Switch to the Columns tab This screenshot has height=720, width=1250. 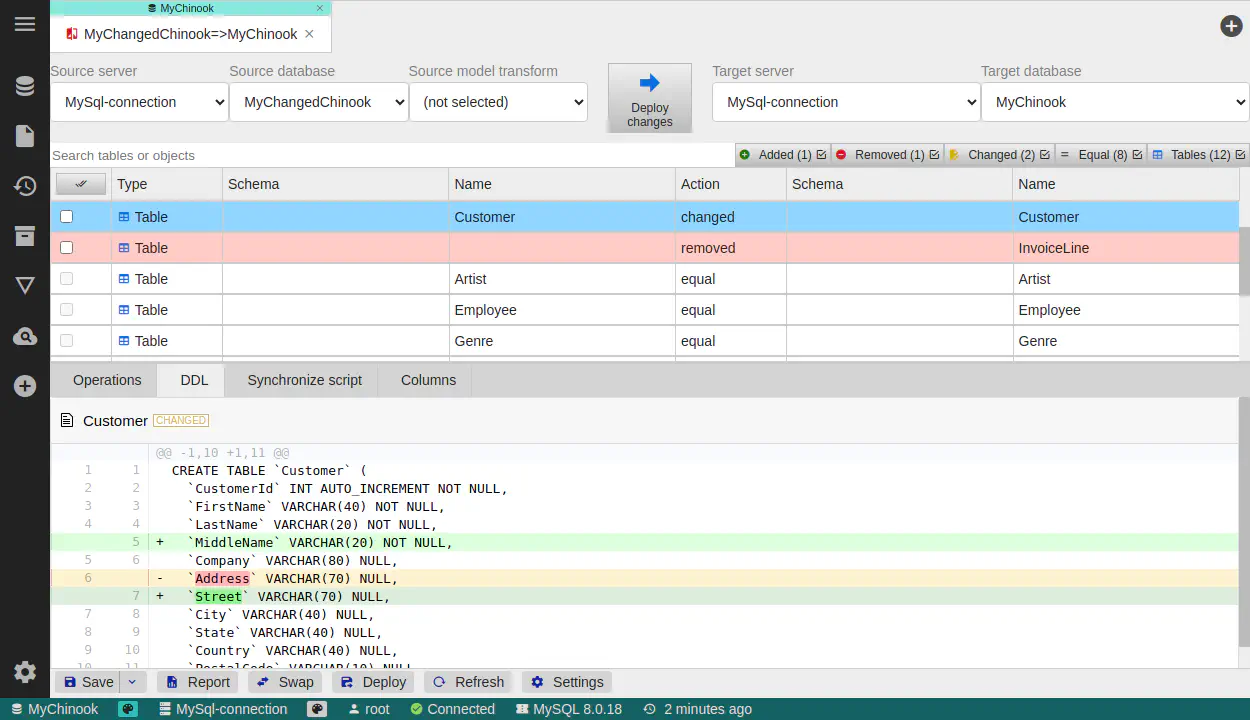(x=428, y=380)
